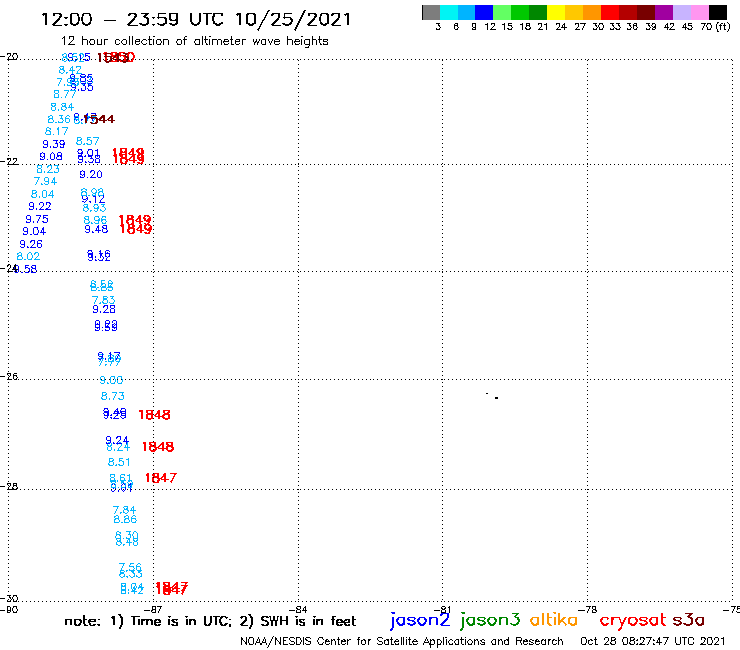Screen dimensions: 740x650
Task: Click the wave height value 8.36
Action: pos(59,119)
